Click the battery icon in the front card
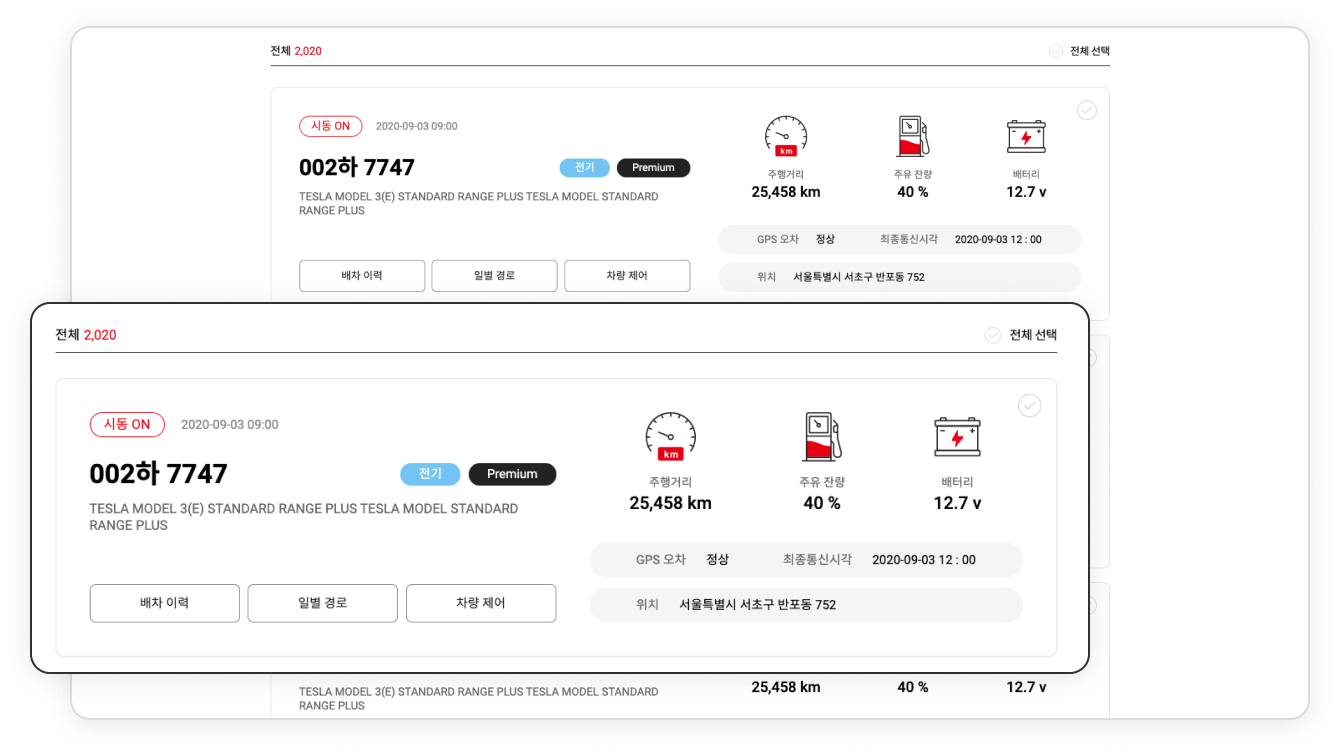The image size is (1340, 754). click(x=957, y=437)
